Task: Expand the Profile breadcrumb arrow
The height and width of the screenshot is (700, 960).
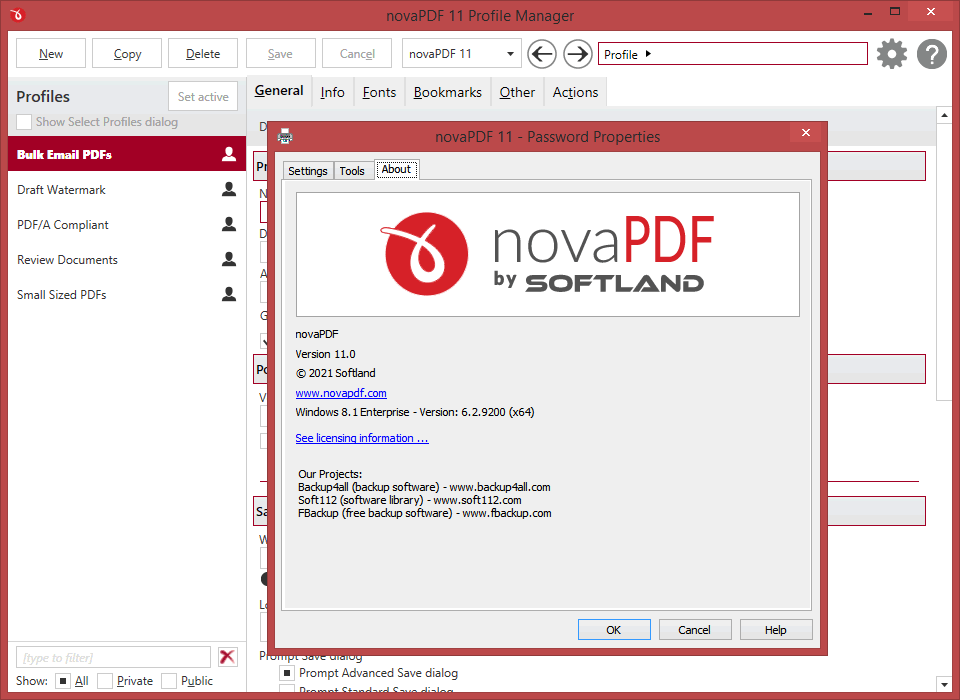Action: 648,54
